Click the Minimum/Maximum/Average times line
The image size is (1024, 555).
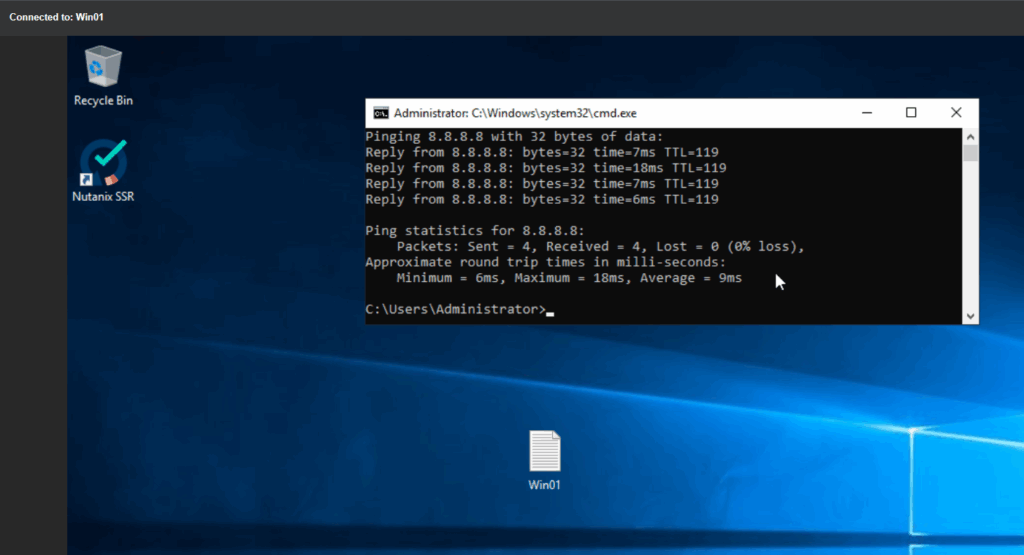(568, 278)
